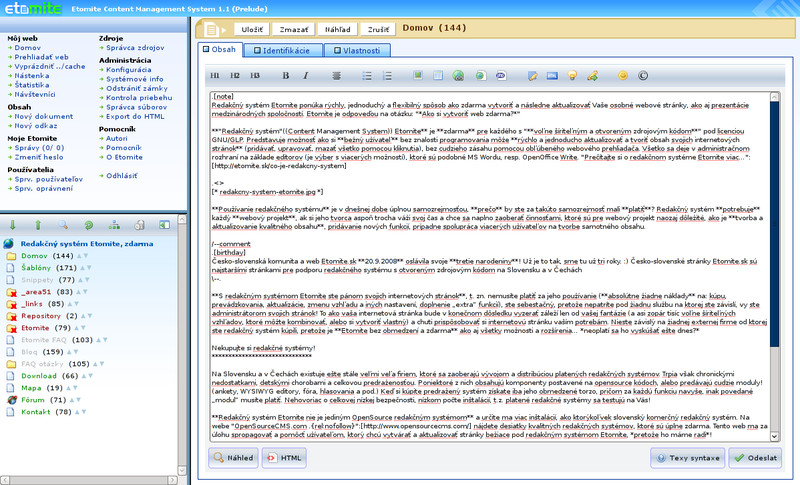This screenshot has width=800, height=485.
Task: Click the green down arrow in tree toolbar
Action: pyautogui.click(x=13, y=225)
